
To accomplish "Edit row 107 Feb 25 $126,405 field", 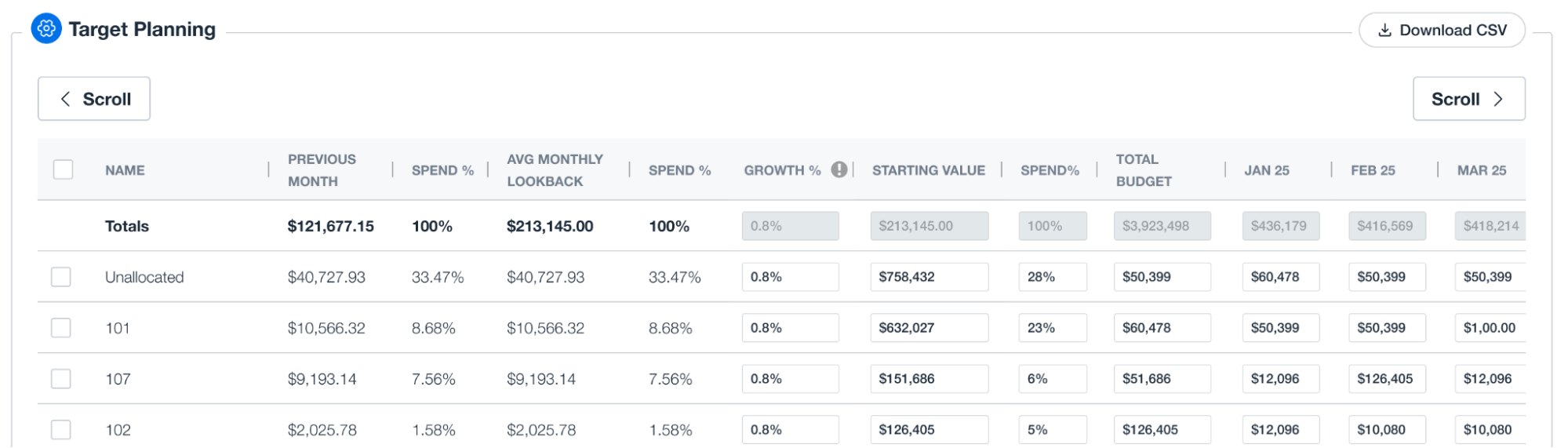I will (1387, 379).
